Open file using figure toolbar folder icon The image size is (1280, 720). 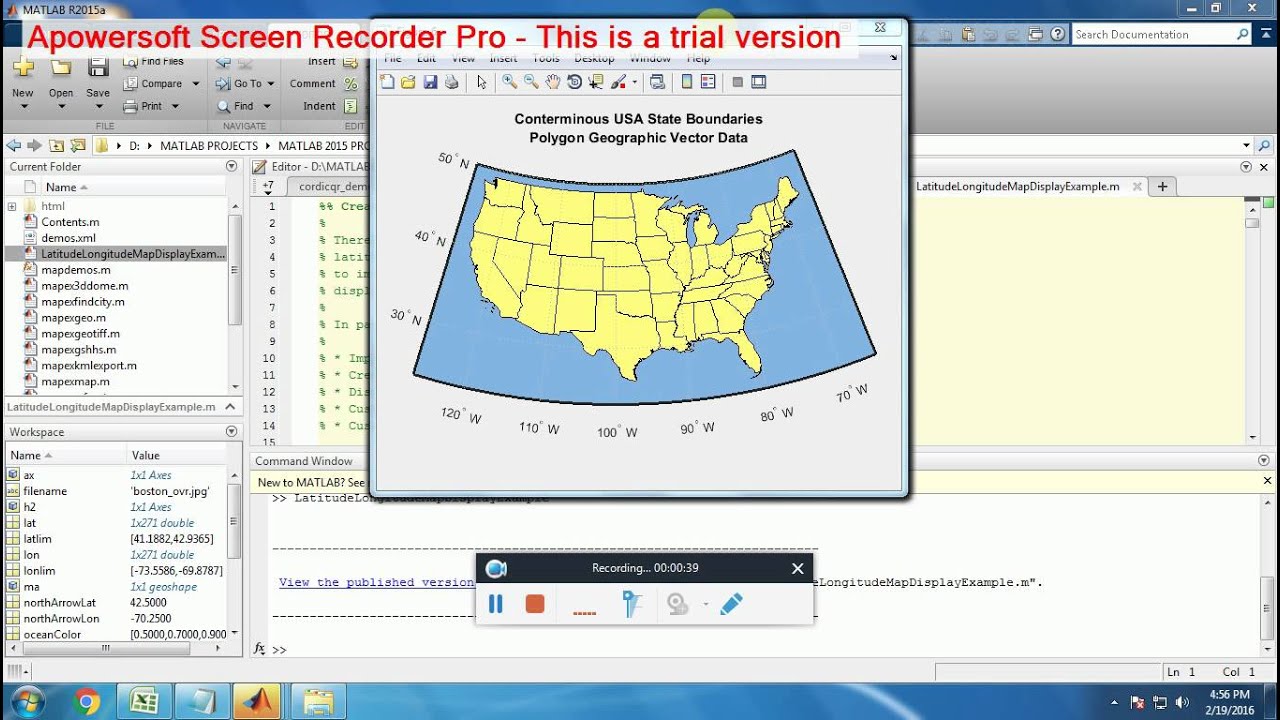408,82
